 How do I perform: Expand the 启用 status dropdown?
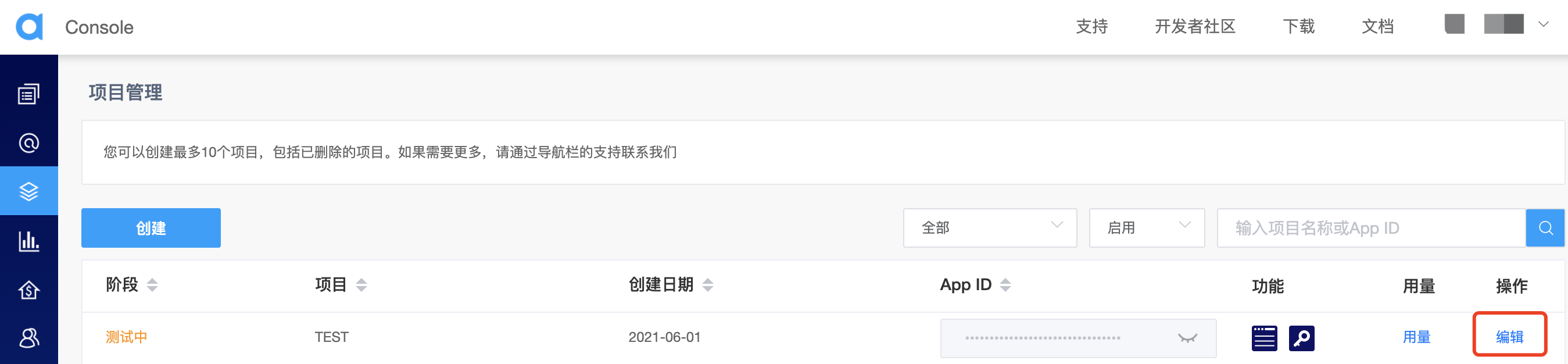tap(1146, 228)
